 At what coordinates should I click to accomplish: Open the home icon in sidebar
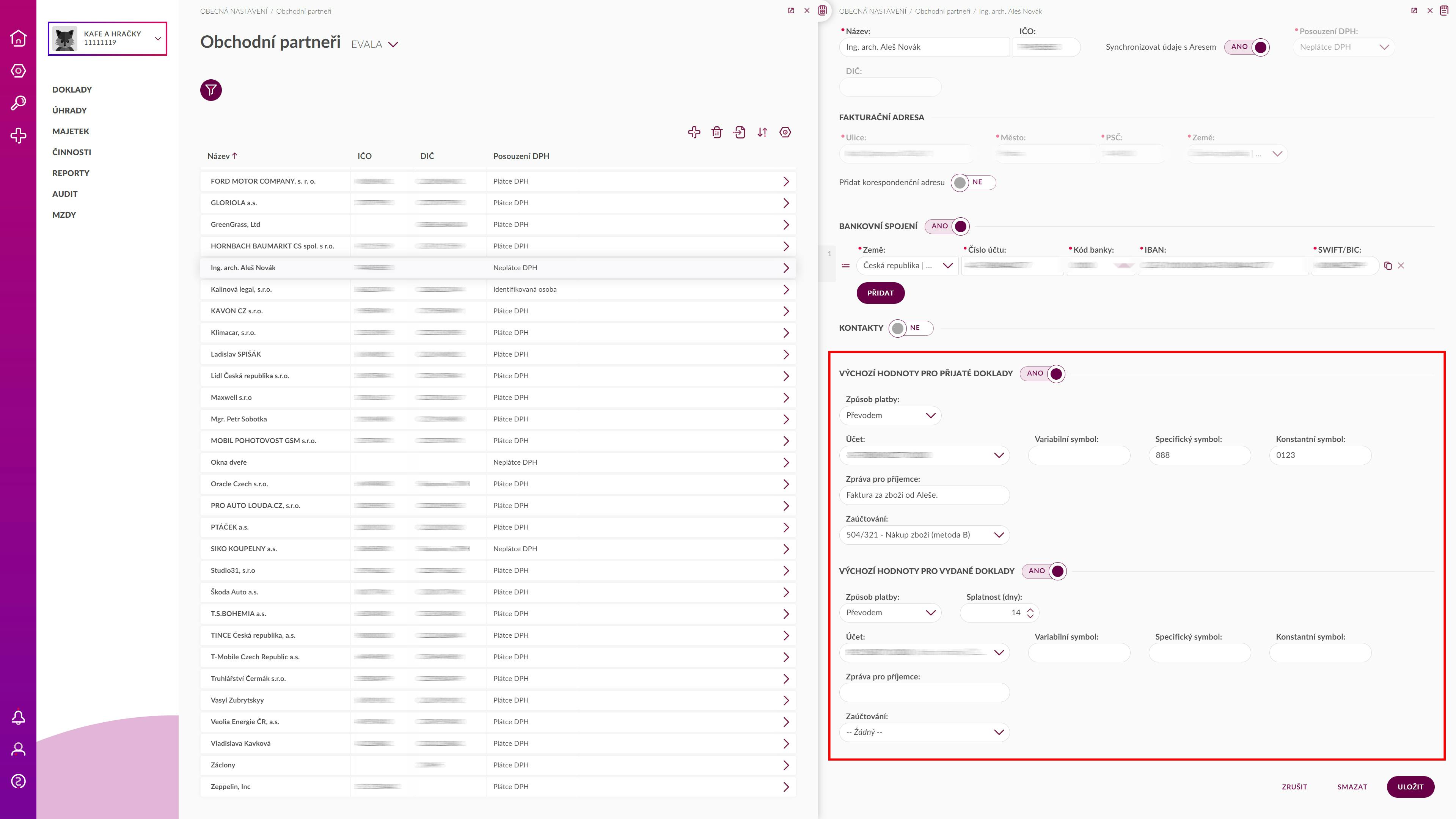point(18,38)
